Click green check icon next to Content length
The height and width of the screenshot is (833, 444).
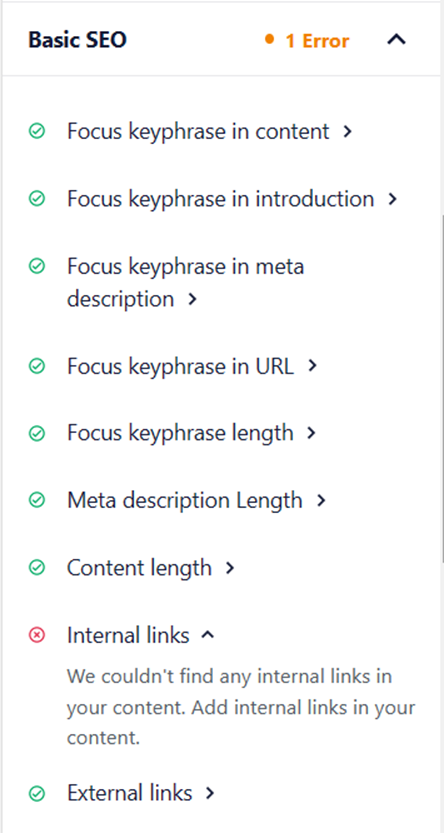point(37,567)
